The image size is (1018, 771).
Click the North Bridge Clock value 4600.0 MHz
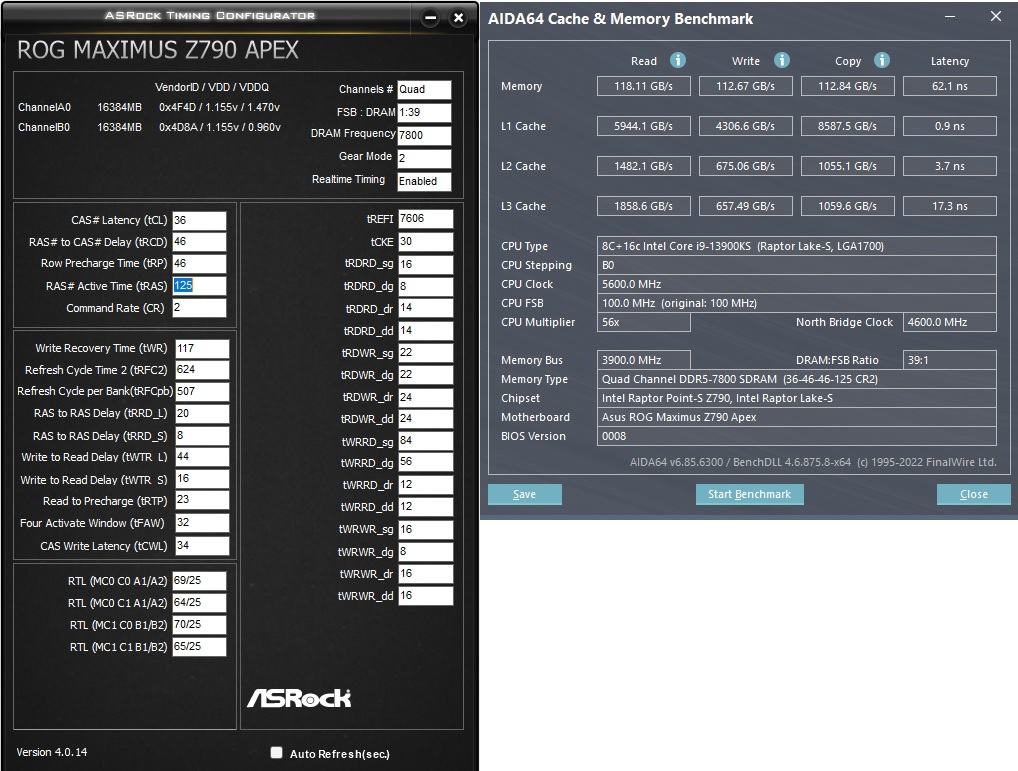click(950, 322)
